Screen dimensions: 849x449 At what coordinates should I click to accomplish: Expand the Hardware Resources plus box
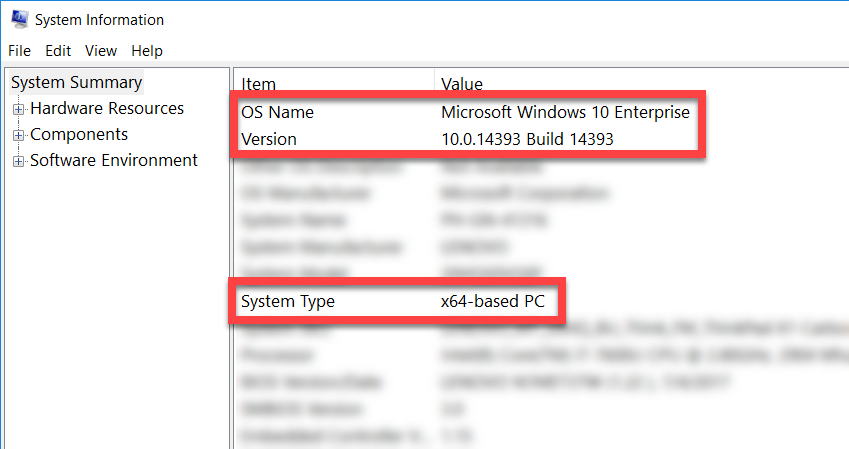(18, 109)
